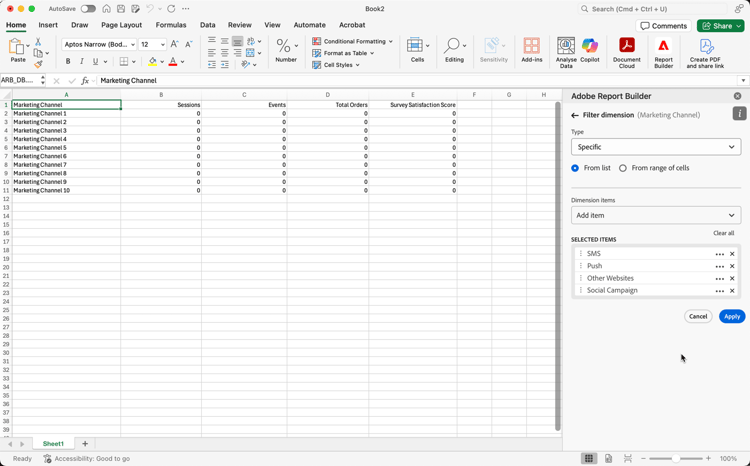The image size is (750, 466).
Task: Open more options for Social Campaign item
Action: tap(719, 291)
